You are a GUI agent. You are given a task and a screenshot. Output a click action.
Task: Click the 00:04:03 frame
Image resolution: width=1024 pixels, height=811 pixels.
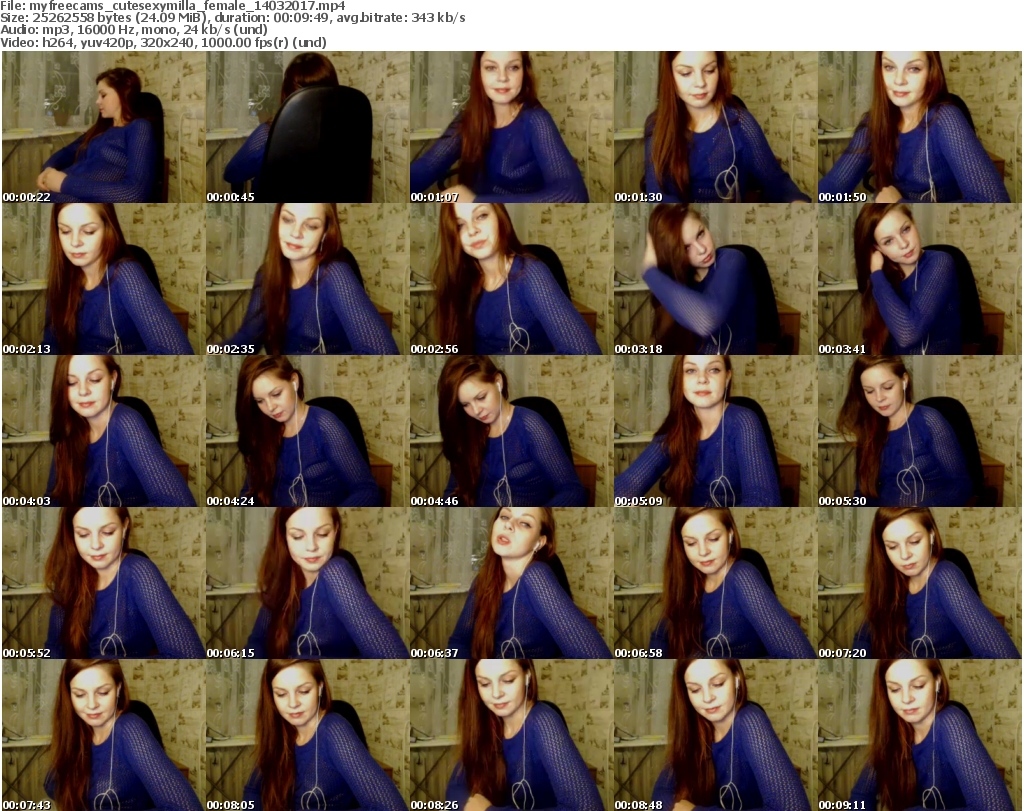(104, 431)
